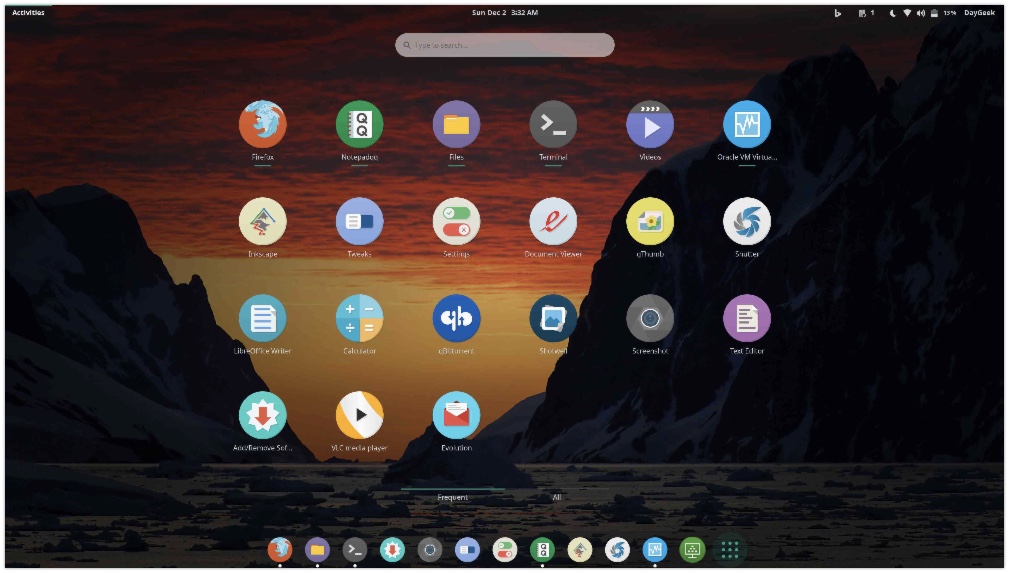Launch Inkscape from the app grid
The height and width of the screenshot is (573, 1009).
[x=262, y=221]
